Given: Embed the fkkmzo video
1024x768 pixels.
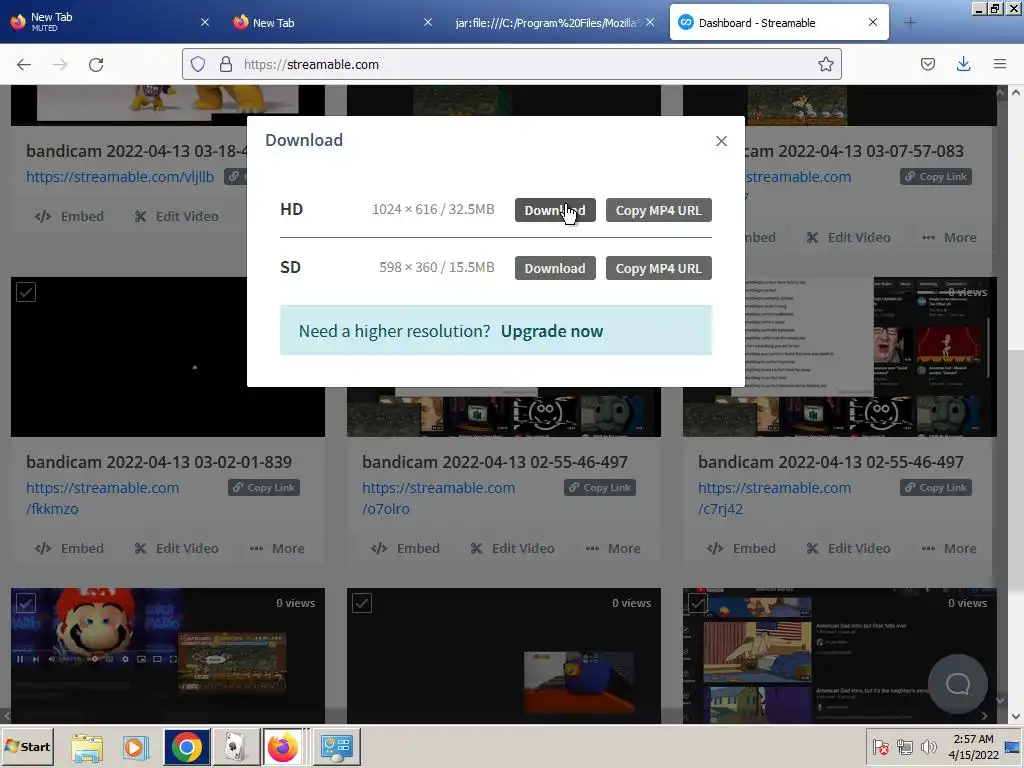Looking at the screenshot, I should [x=69, y=549].
